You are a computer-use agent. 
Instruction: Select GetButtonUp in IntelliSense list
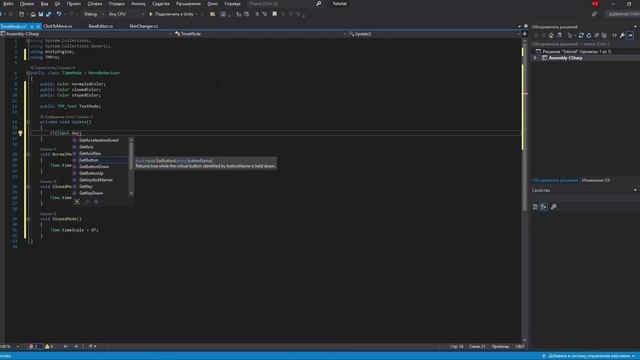91,173
